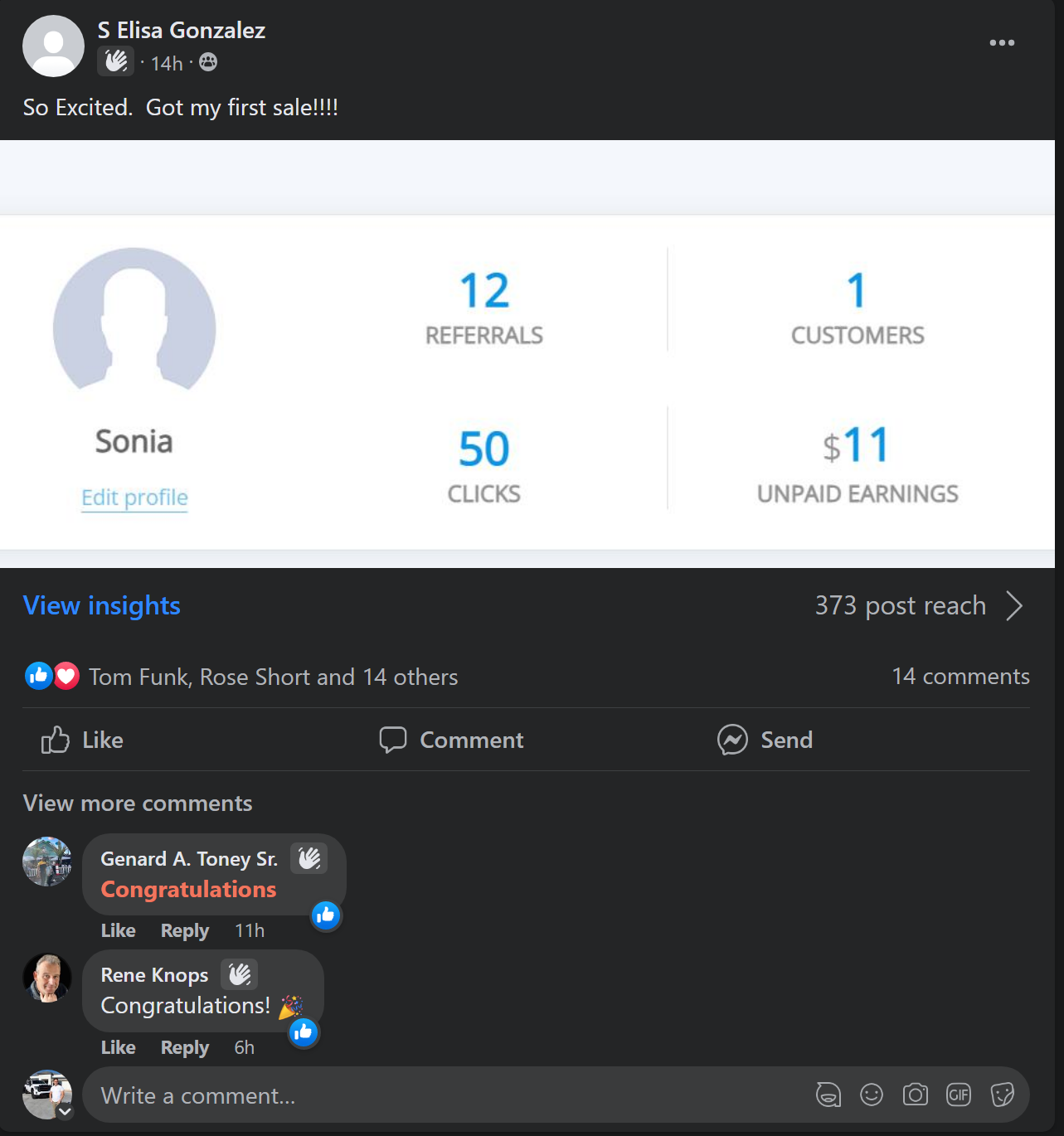Image resolution: width=1064 pixels, height=1136 pixels.
Task: Open the emoji picker in comment box
Action: tap(872, 1095)
